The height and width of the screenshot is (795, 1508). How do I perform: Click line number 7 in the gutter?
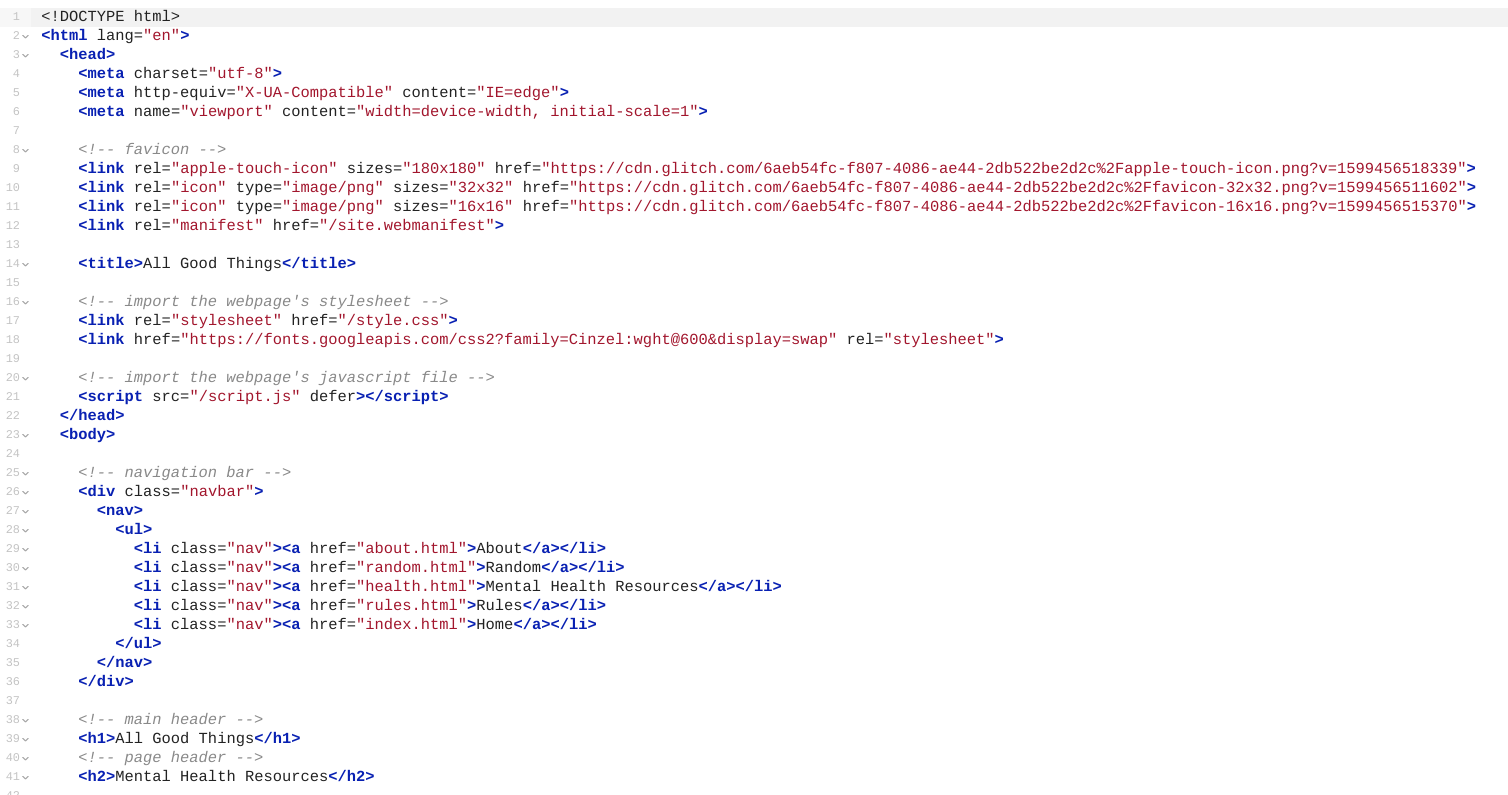[x=15, y=131]
